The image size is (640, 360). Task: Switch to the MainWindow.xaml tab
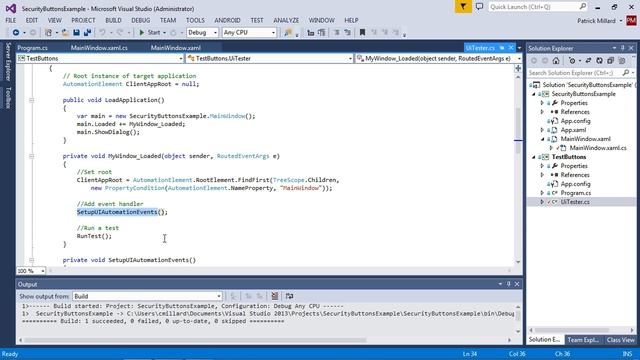click(176, 48)
